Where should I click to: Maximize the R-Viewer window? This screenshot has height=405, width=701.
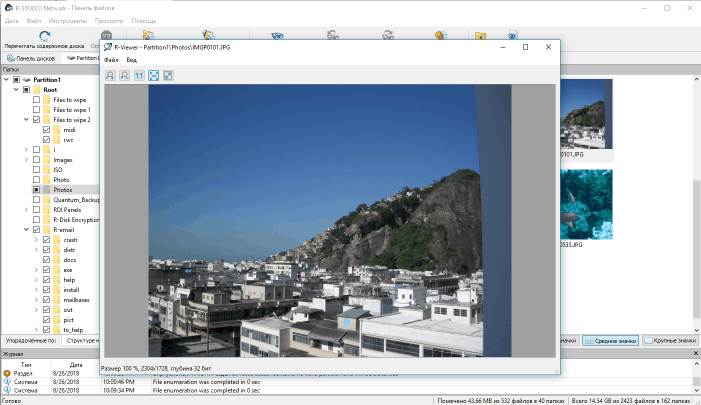coord(525,47)
